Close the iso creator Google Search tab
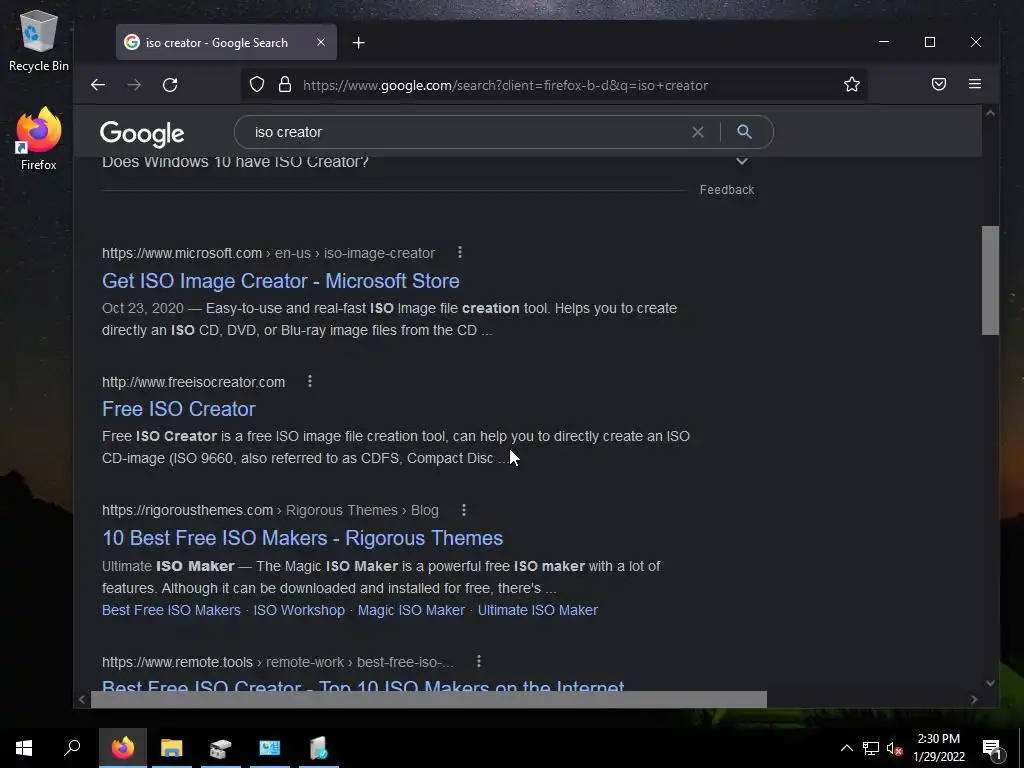Screen dimensions: 1024x768 click(x=321, y=42)
